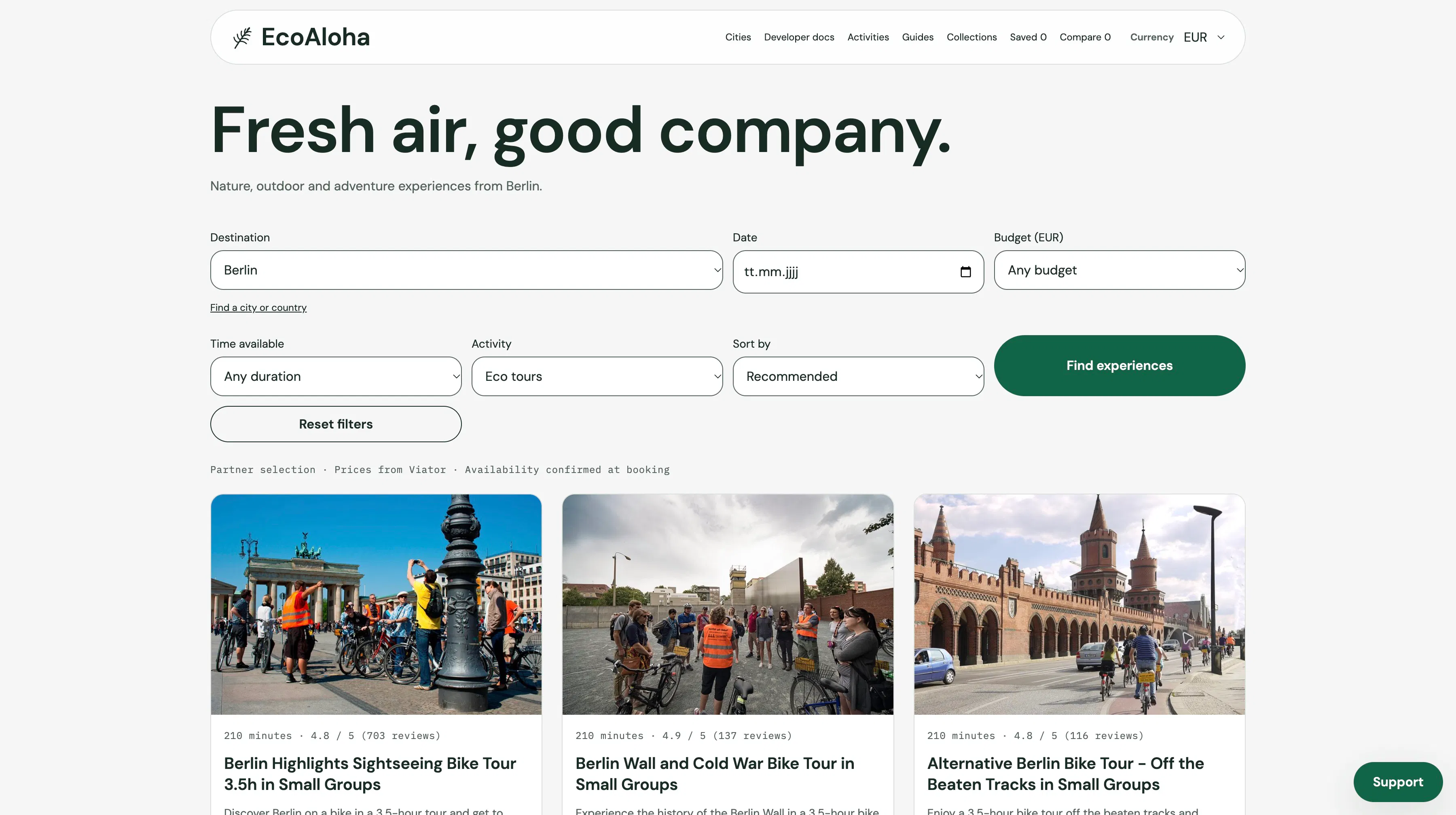
Task: Follow the Find a city or country link
Action: pos(258,307)
